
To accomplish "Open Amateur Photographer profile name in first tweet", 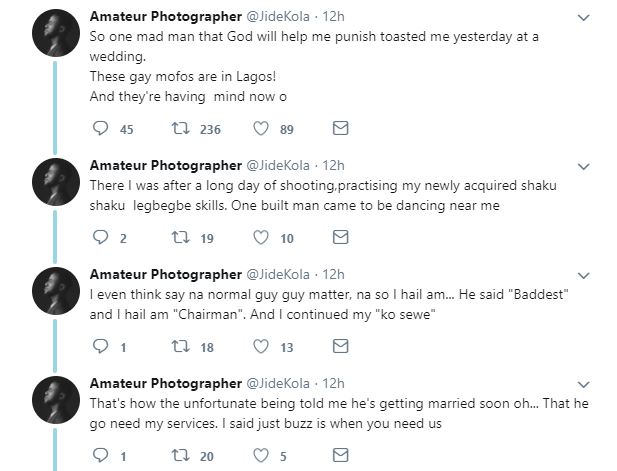I will click(166, 17).
